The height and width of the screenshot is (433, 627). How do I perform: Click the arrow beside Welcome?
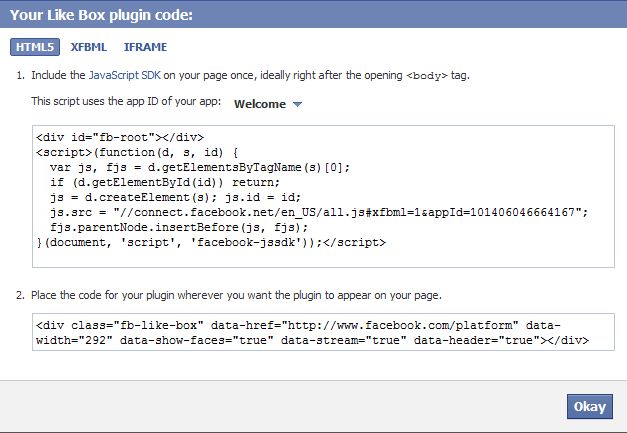coord(297,104)
